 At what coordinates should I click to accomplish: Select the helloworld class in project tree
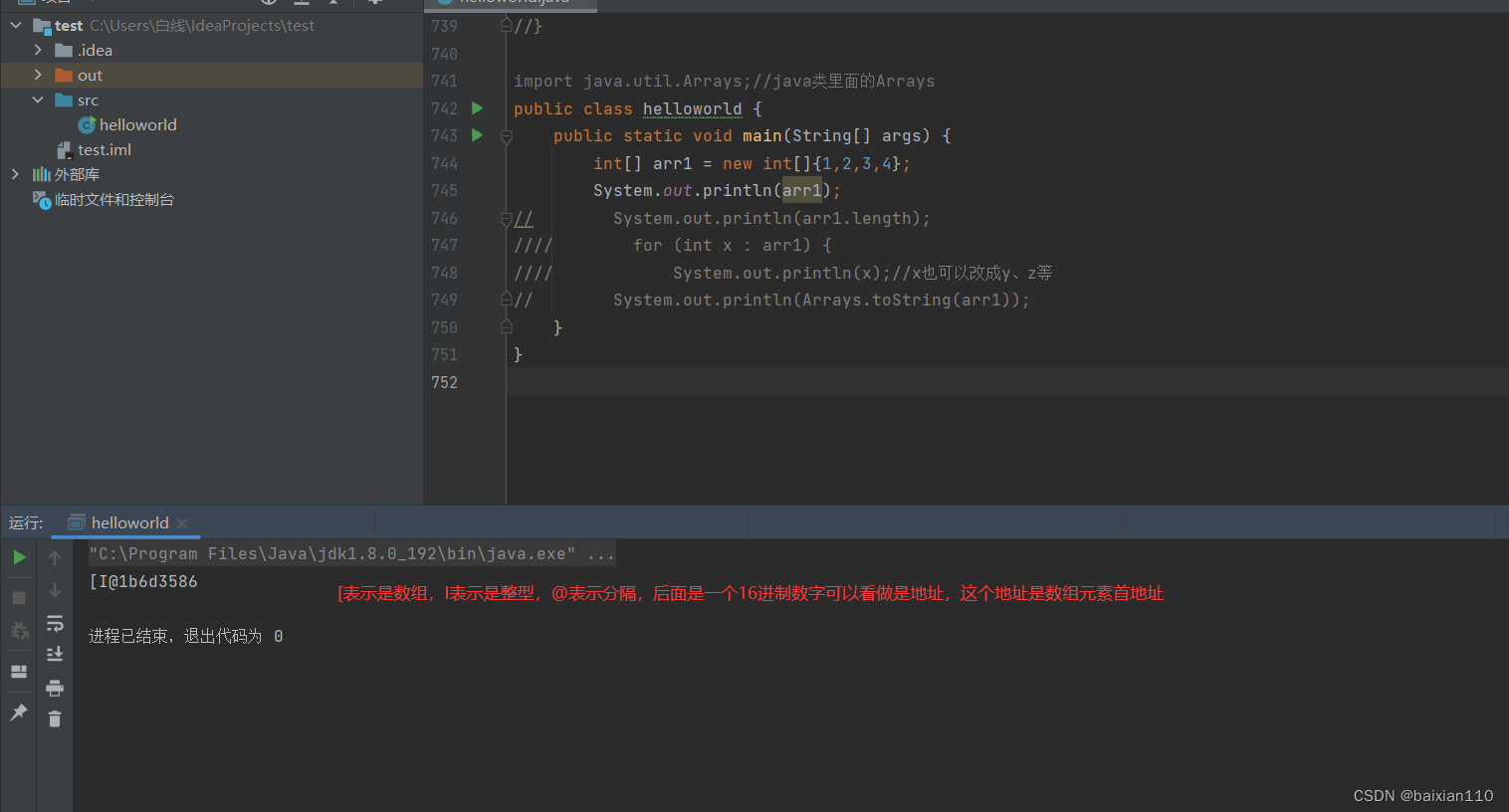tap(137, 124)
